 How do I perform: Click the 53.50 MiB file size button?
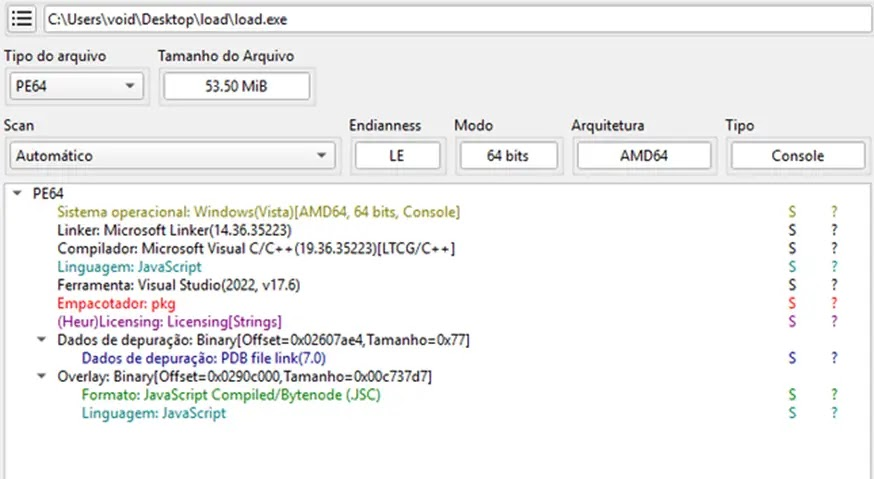pos(236,87)
